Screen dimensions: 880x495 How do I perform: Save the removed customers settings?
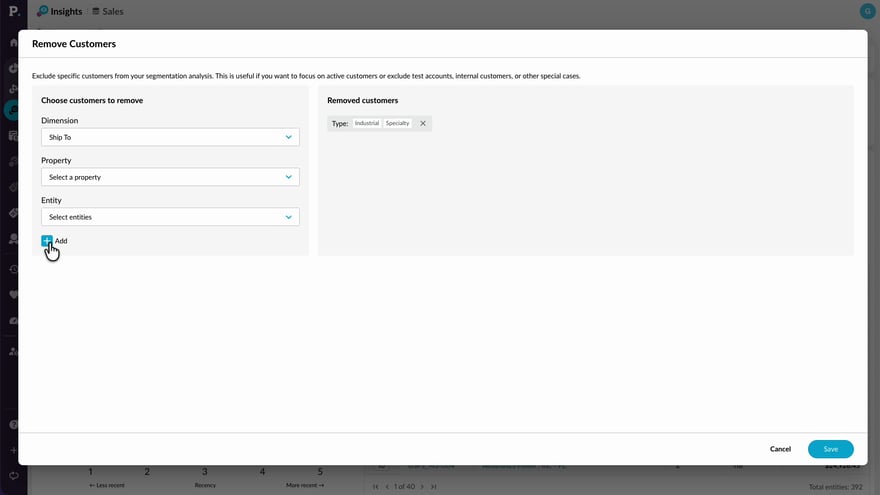tap(831, 449)
